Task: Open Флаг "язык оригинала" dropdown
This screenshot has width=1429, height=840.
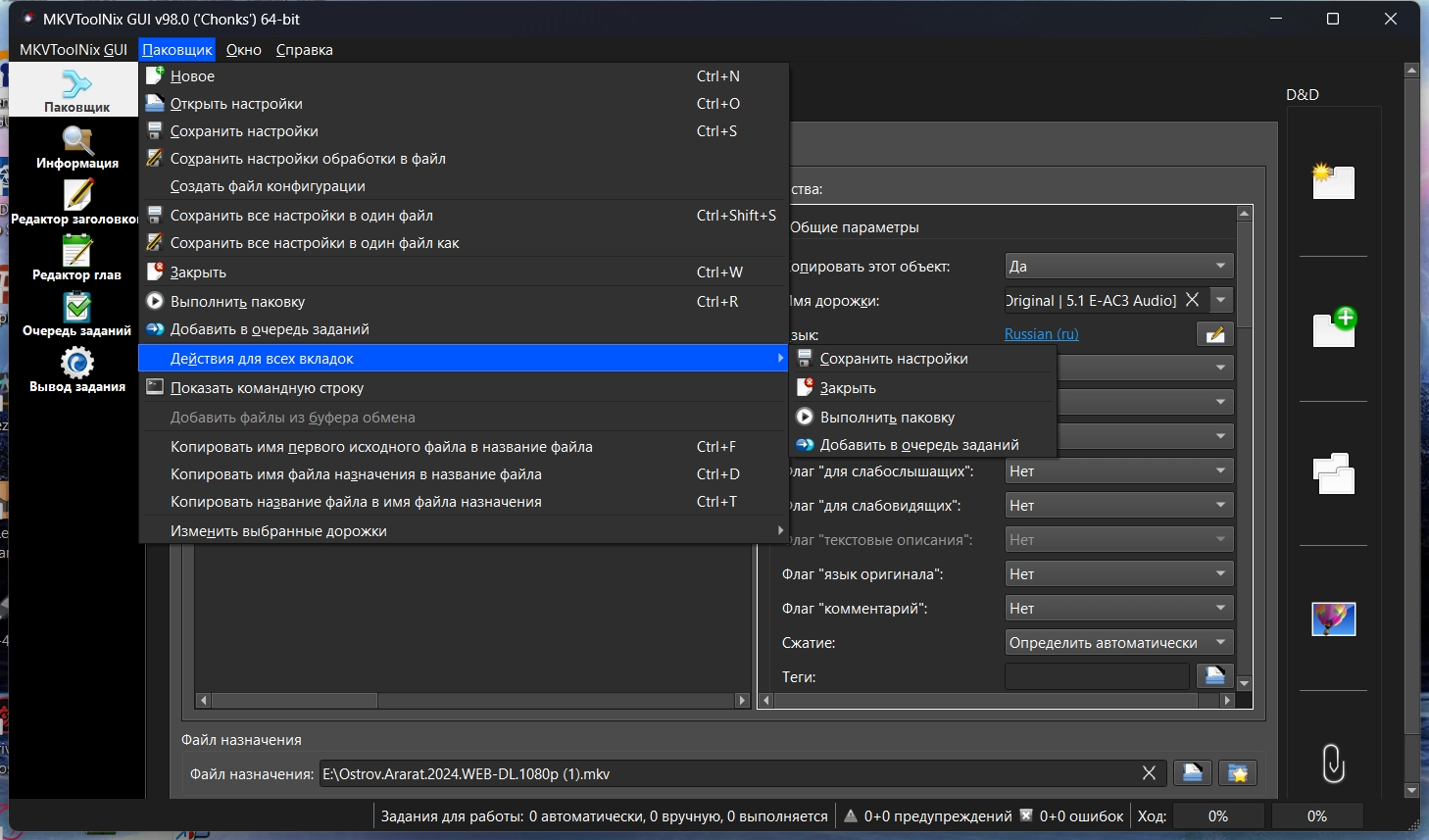Action: (1118, 574)
